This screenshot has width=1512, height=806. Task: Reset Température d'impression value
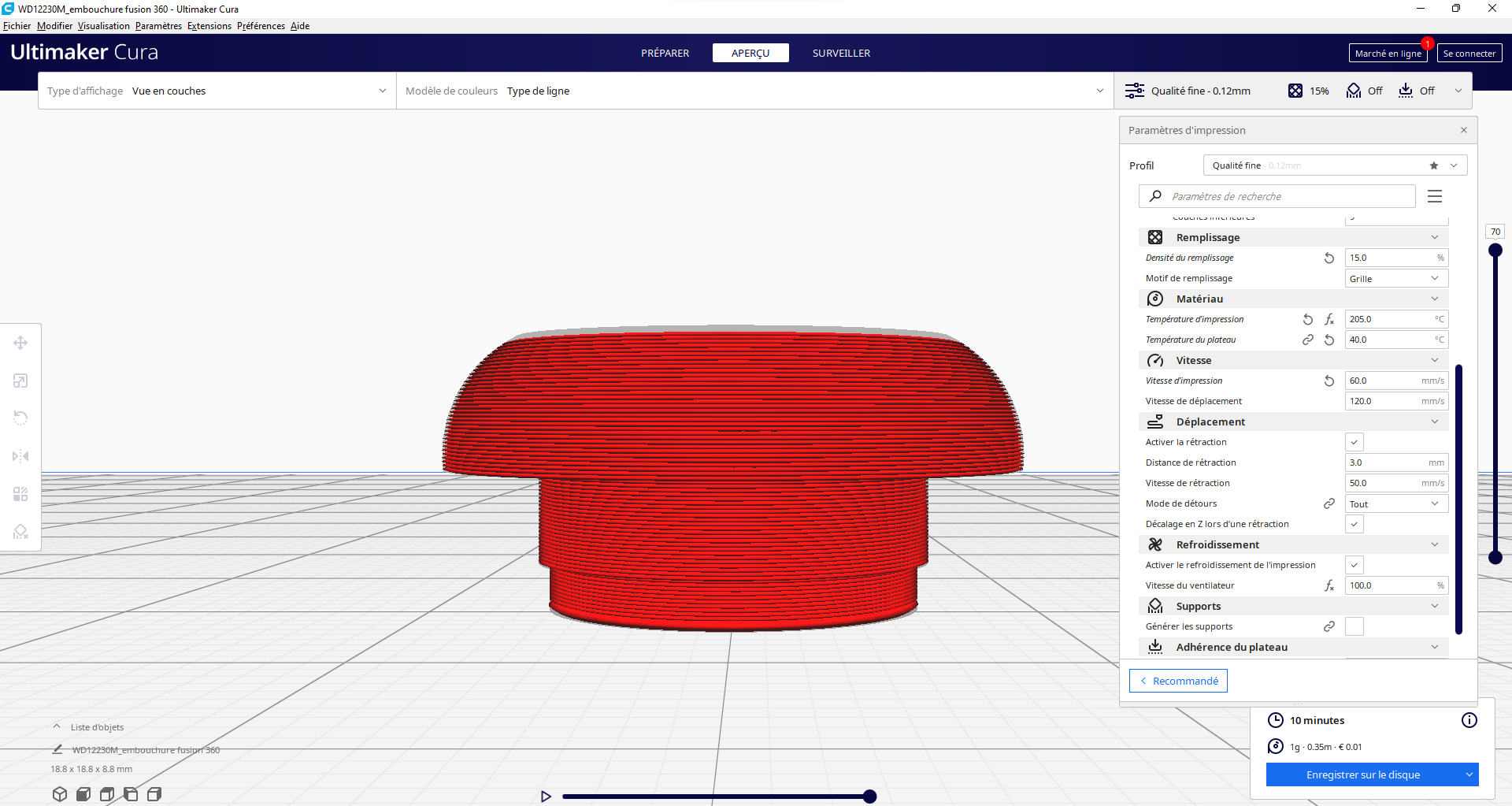coord(1308,319)
